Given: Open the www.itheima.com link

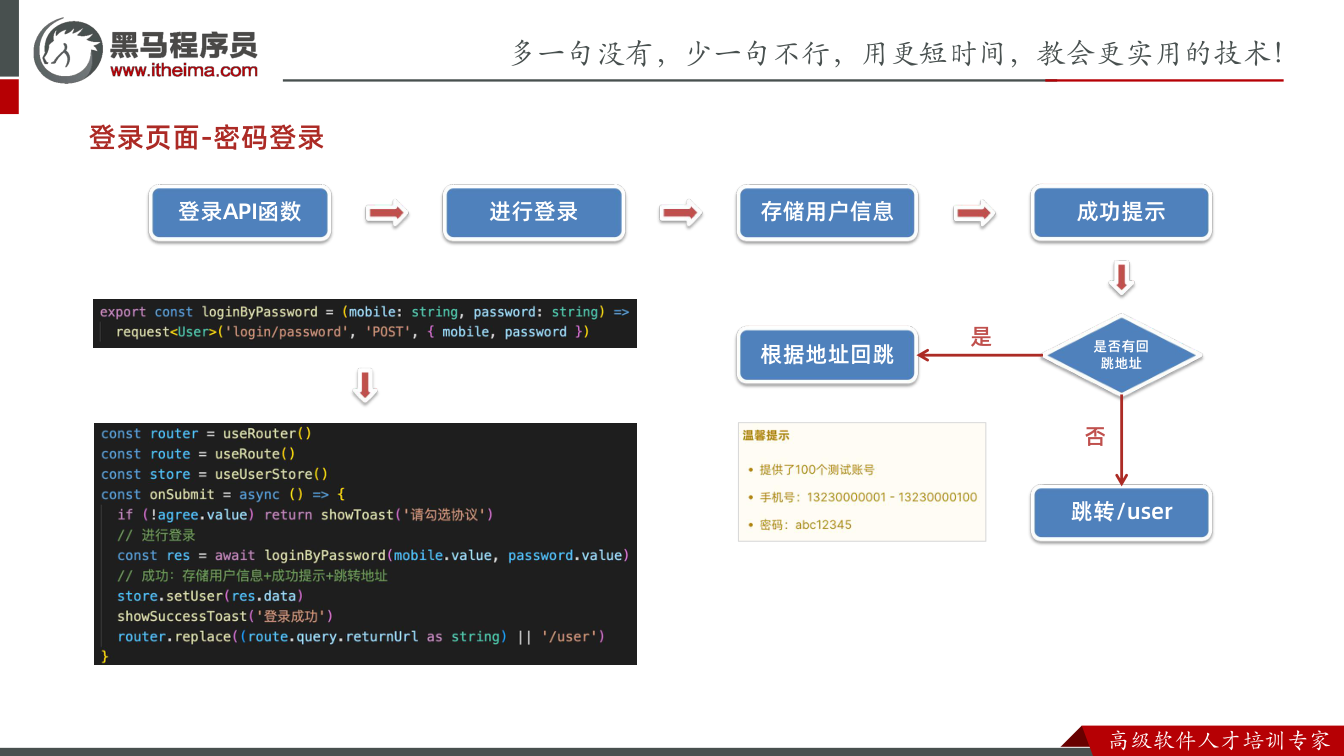Looking at the screenshot, I should point(184,70).
